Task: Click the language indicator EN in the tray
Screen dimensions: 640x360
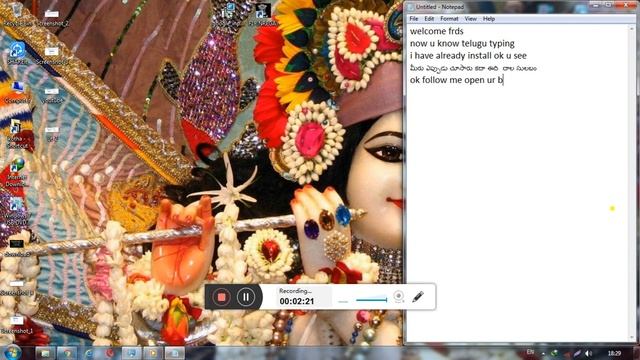Action: coord(530,352)
